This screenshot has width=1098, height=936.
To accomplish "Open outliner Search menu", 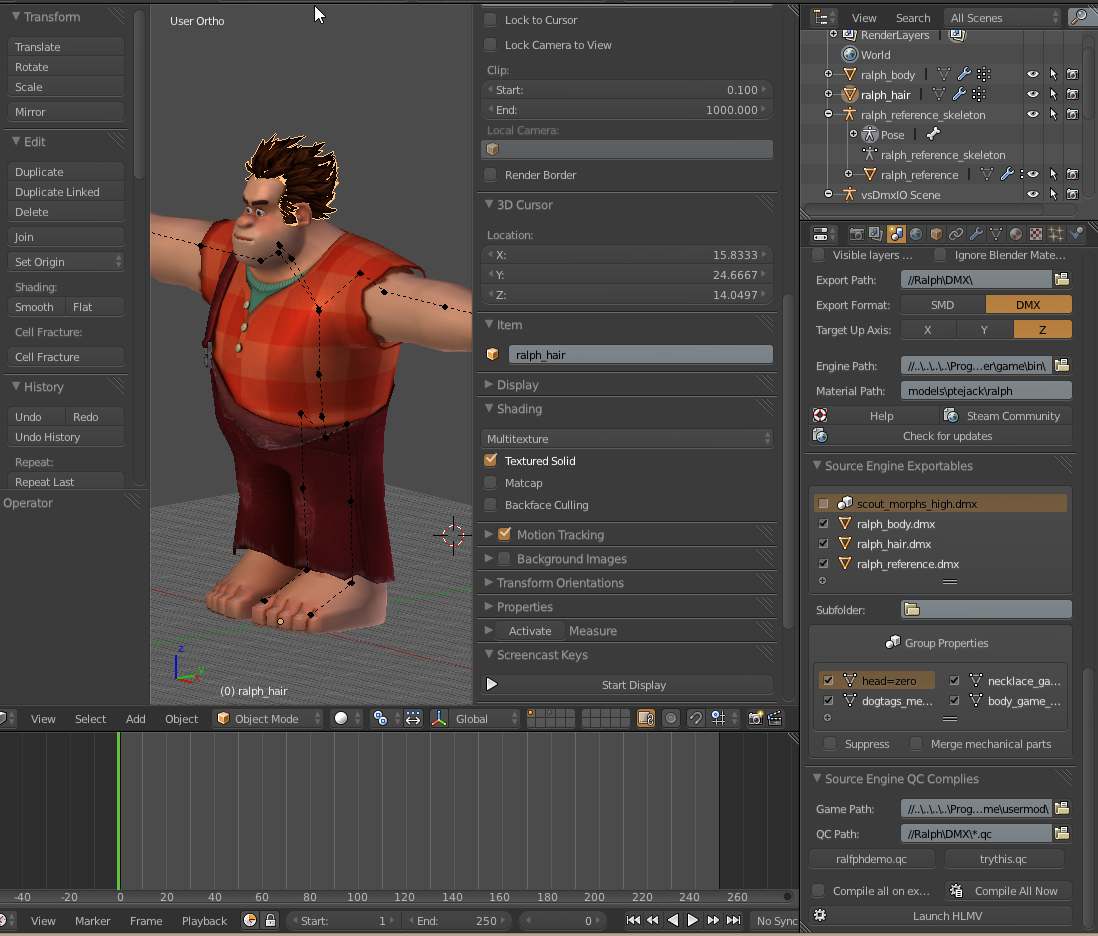I will [x=913, y=18].
